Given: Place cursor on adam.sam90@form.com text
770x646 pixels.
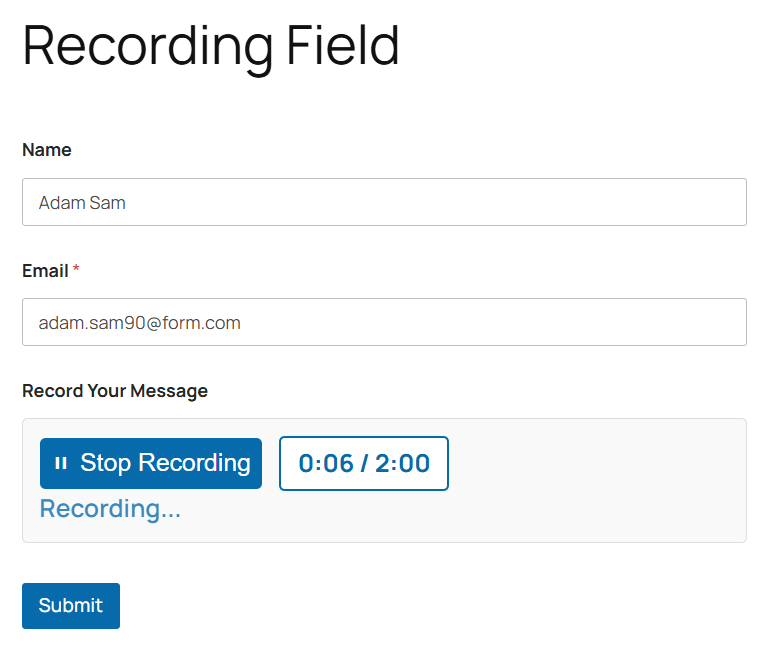Looking at the screenshot, I should click(140, 323).
